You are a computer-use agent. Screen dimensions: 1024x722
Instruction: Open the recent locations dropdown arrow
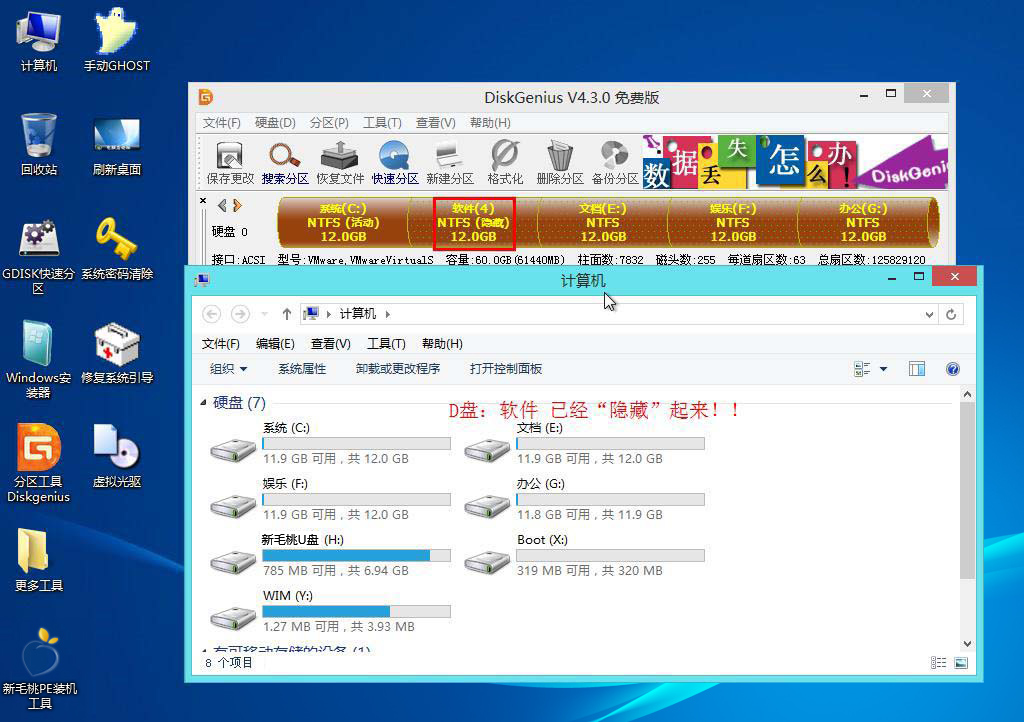coord(264,315)
